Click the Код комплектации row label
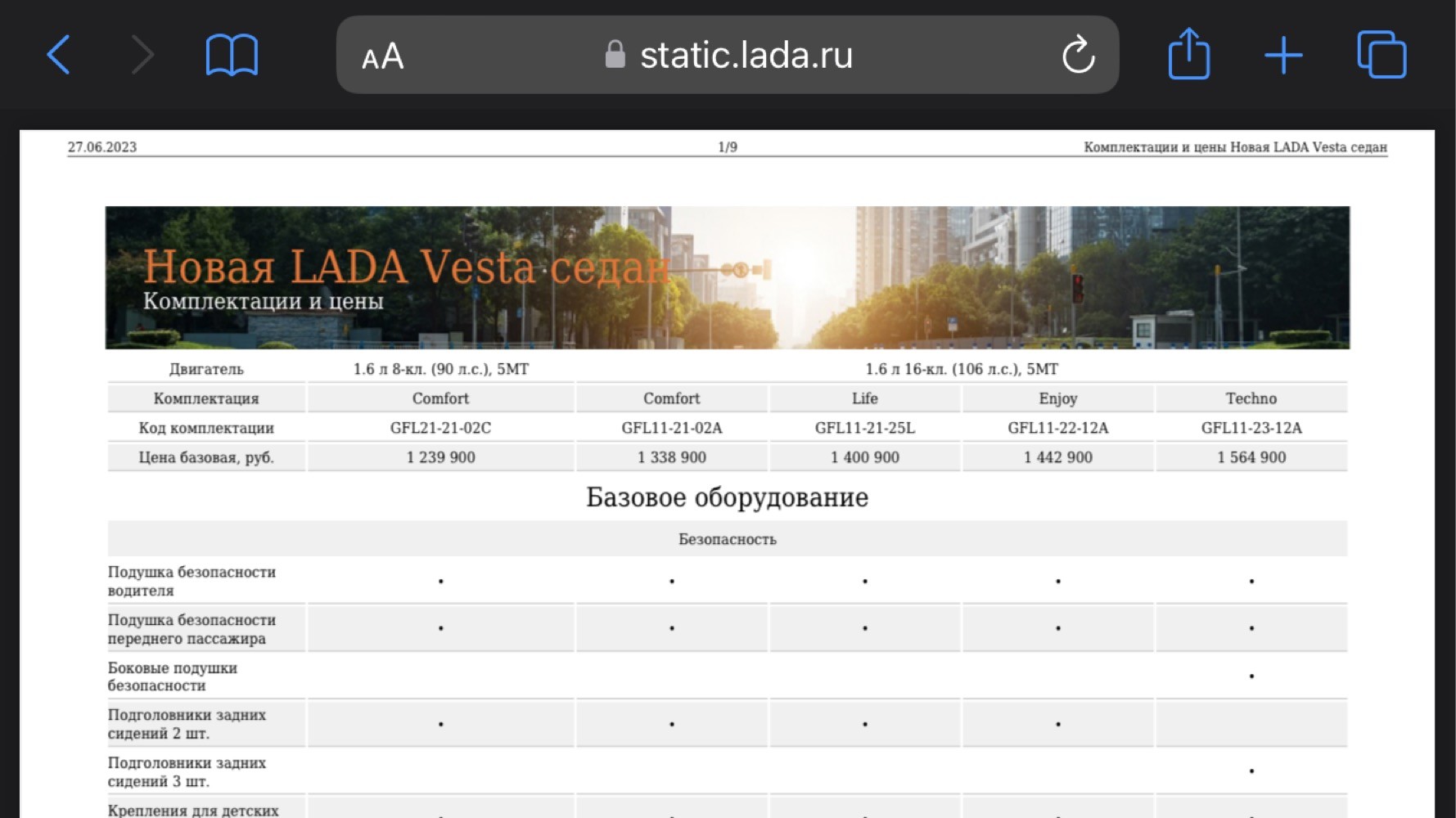 (x=206, y=428)
